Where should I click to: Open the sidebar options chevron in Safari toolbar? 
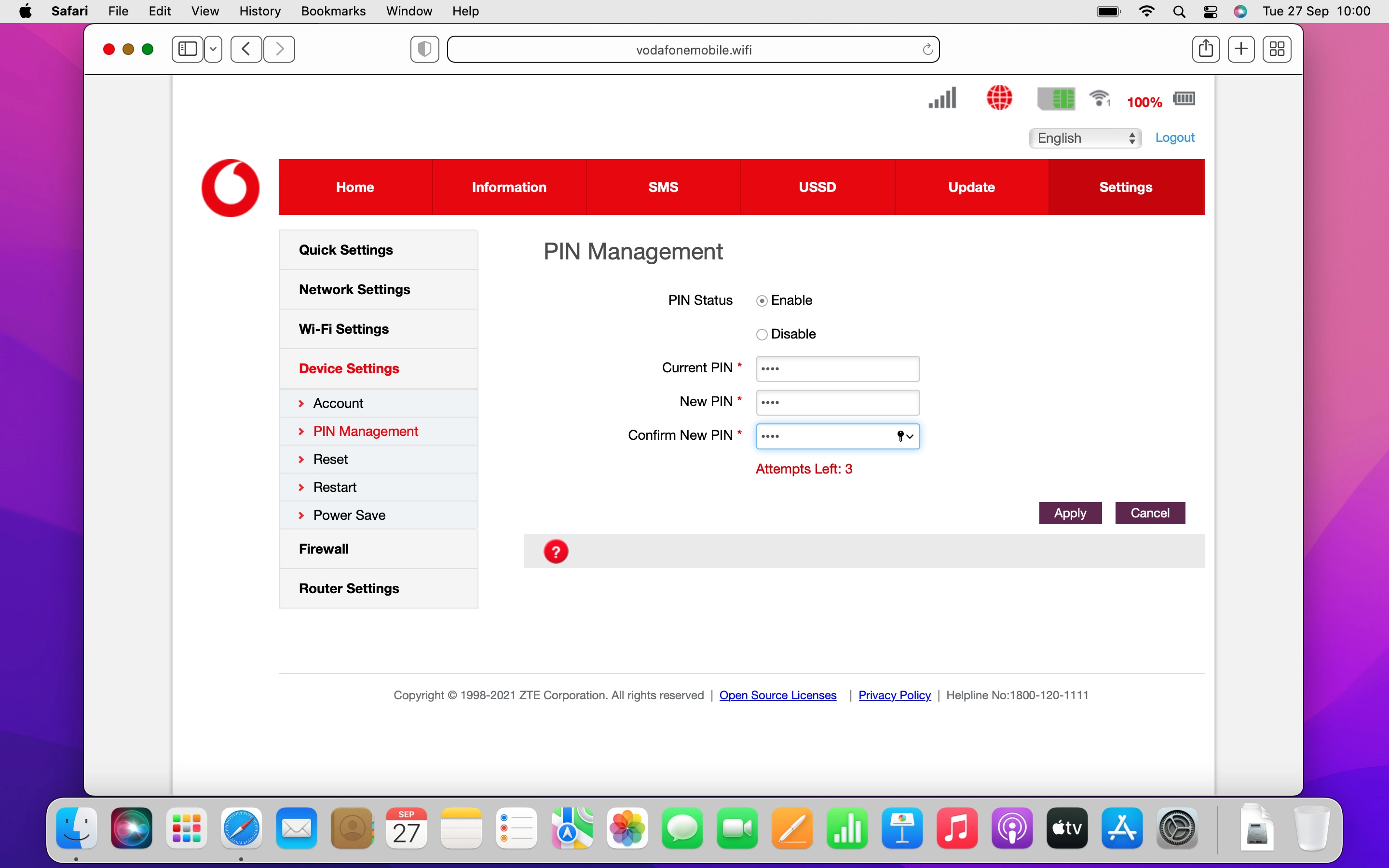(213, 49)
